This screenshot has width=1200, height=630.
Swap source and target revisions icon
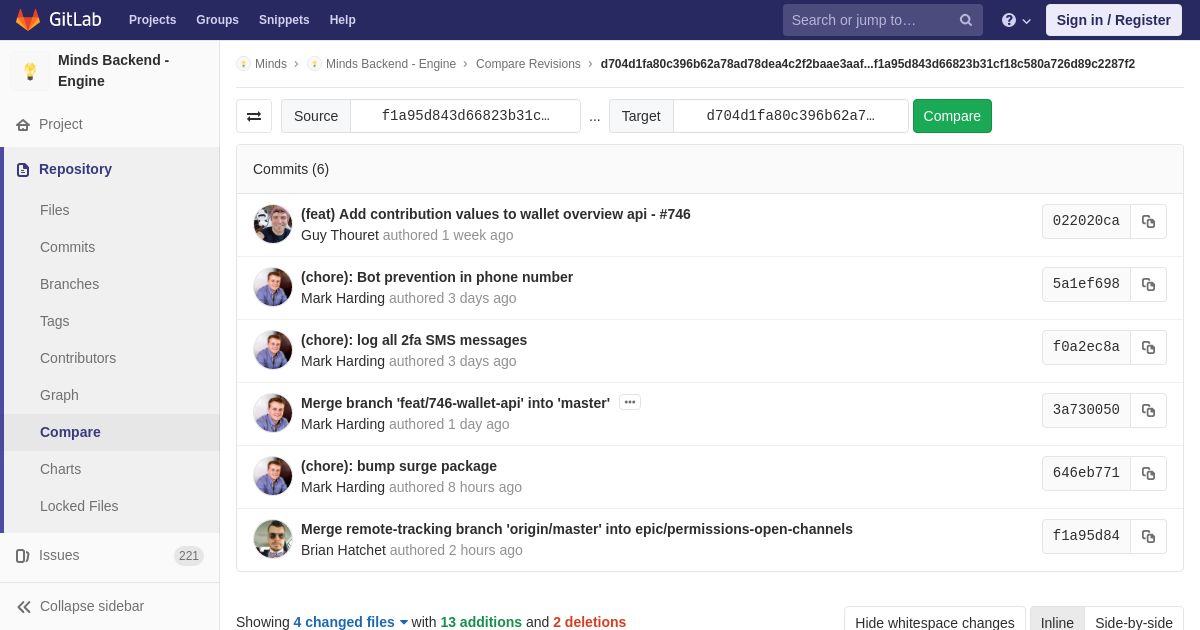[x=254, y=116]
